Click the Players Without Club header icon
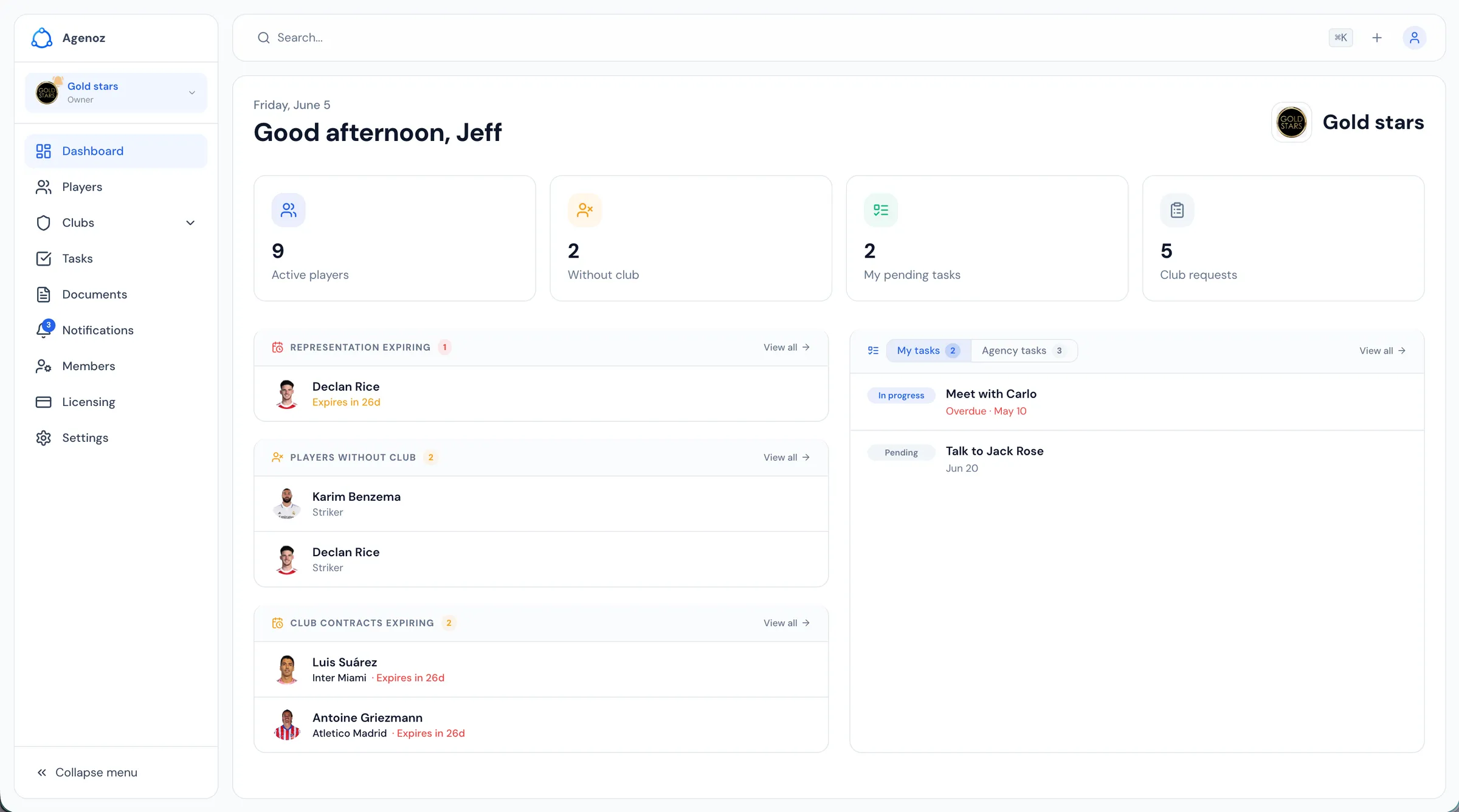The height and width of the screenshot is (812, 1459). point(277,457)
